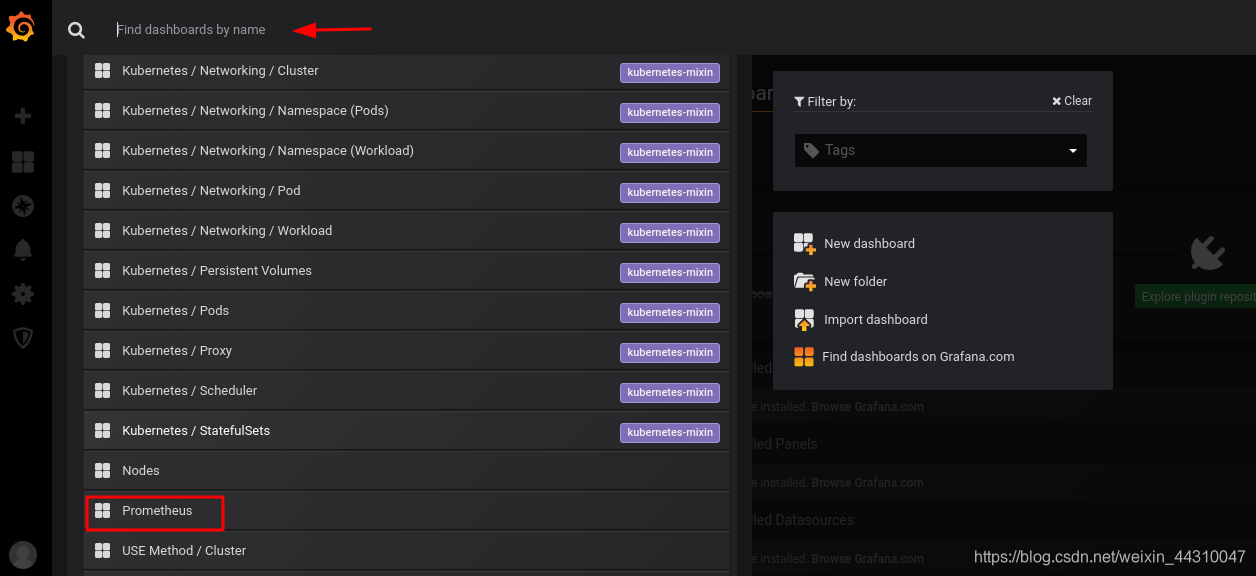The height and width of the screenshot is (576, 1256).
Task: Click the Tags dropdown caret arrow
Action: [1073, 151]
